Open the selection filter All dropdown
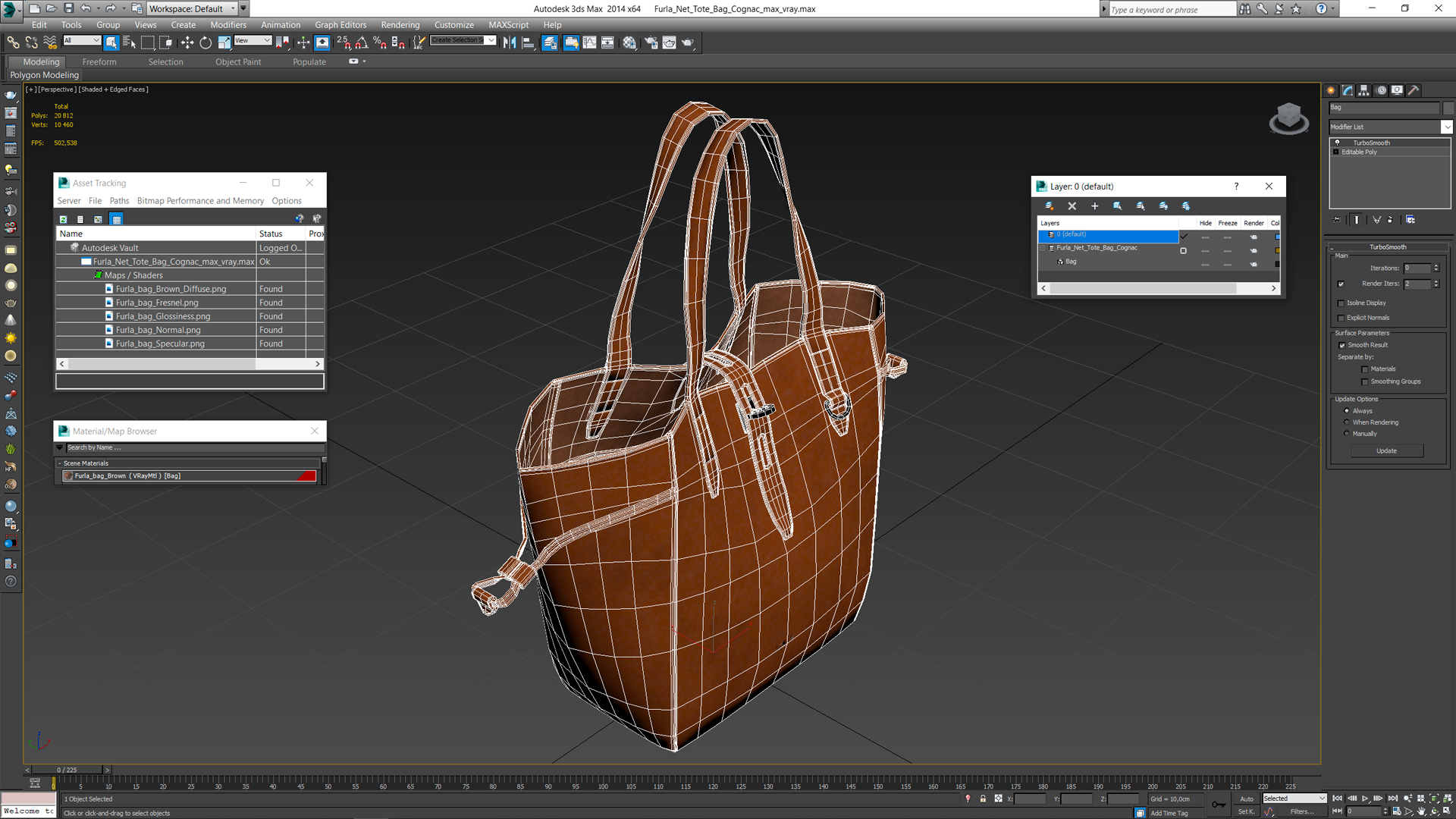The width and height of the screenshot is (1456, 819). [81, 40]
